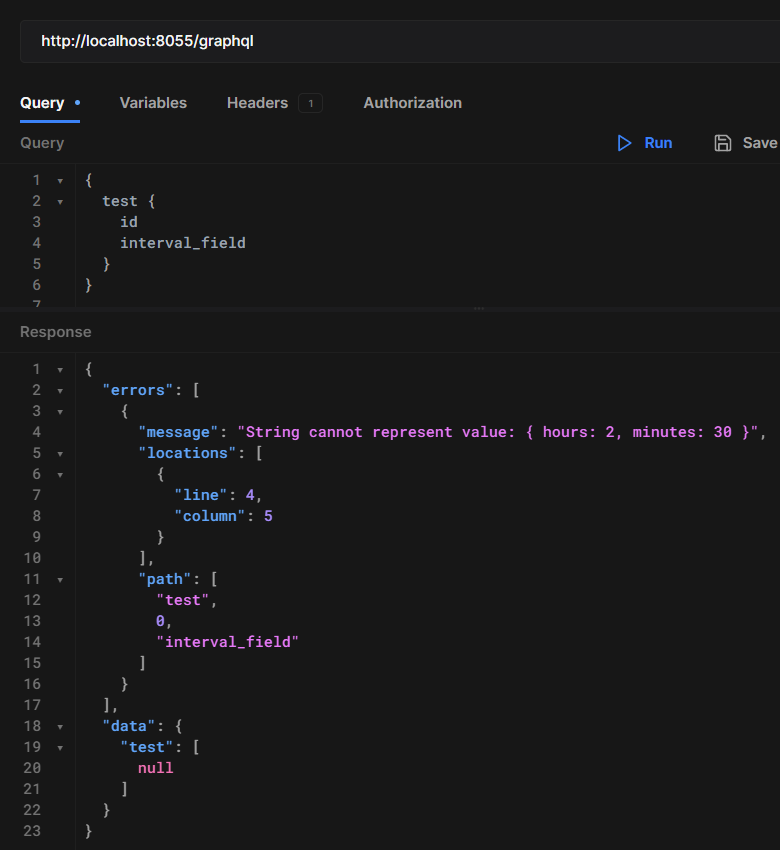
Task: Switch to the Authorization tab
Action: [412, 103]
